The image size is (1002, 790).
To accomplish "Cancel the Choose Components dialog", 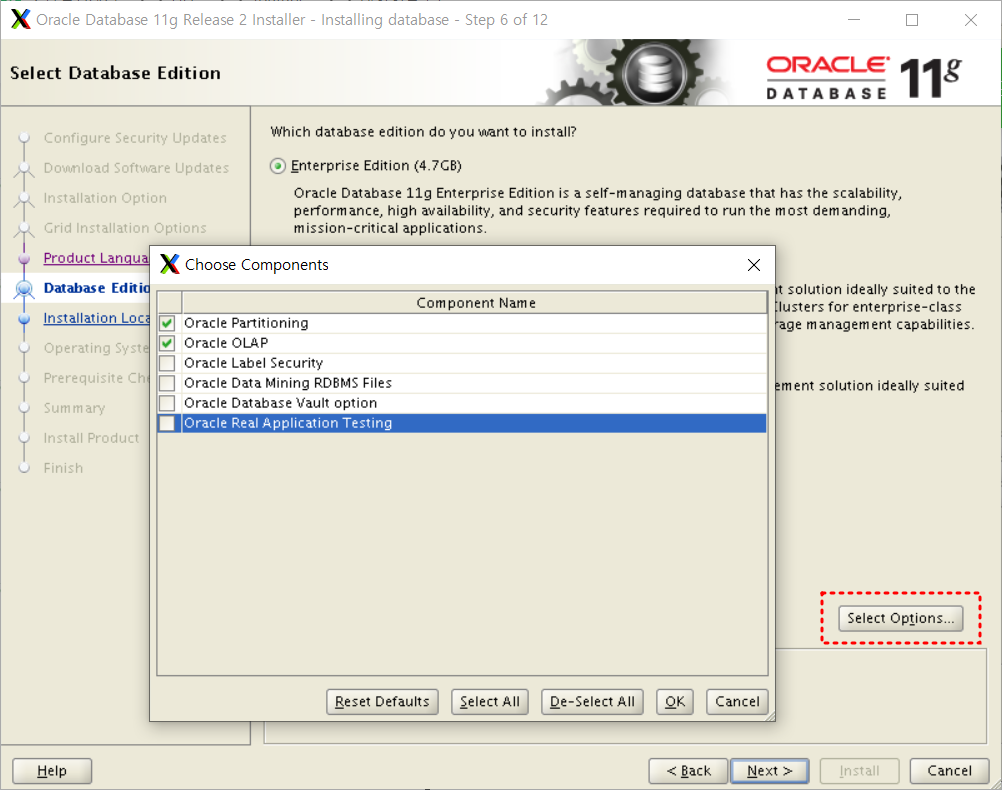I will point(737,702).
